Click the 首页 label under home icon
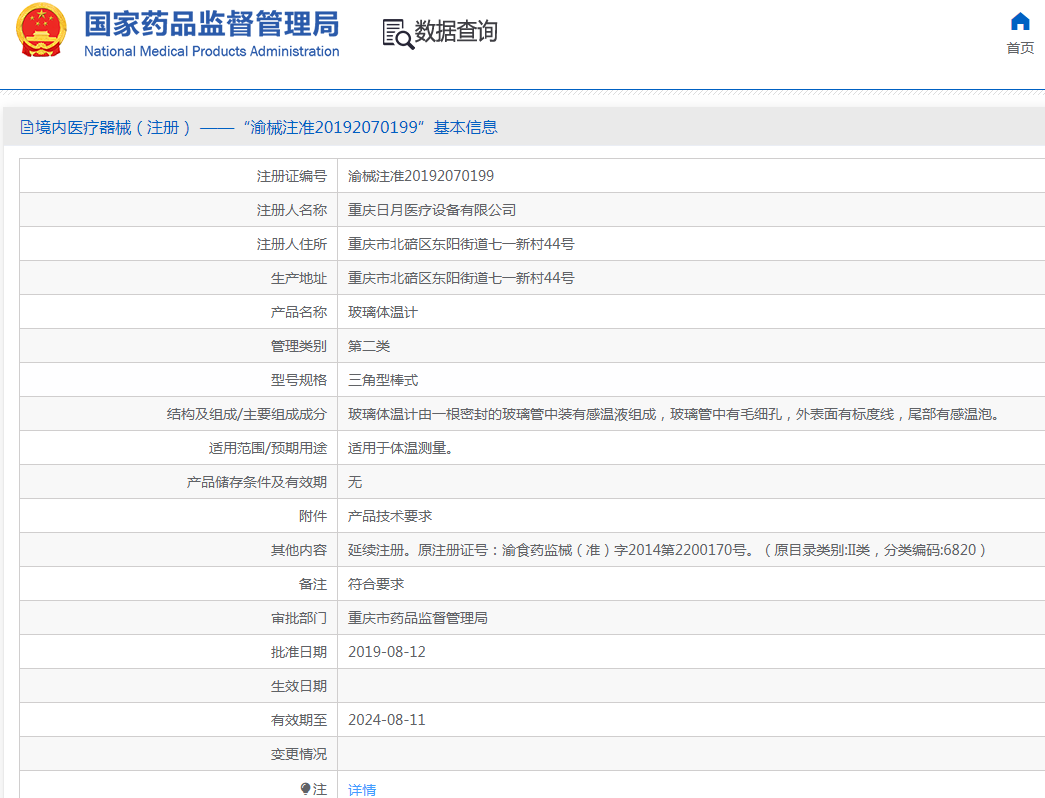1045x798 pixels. click(1020, 48)
